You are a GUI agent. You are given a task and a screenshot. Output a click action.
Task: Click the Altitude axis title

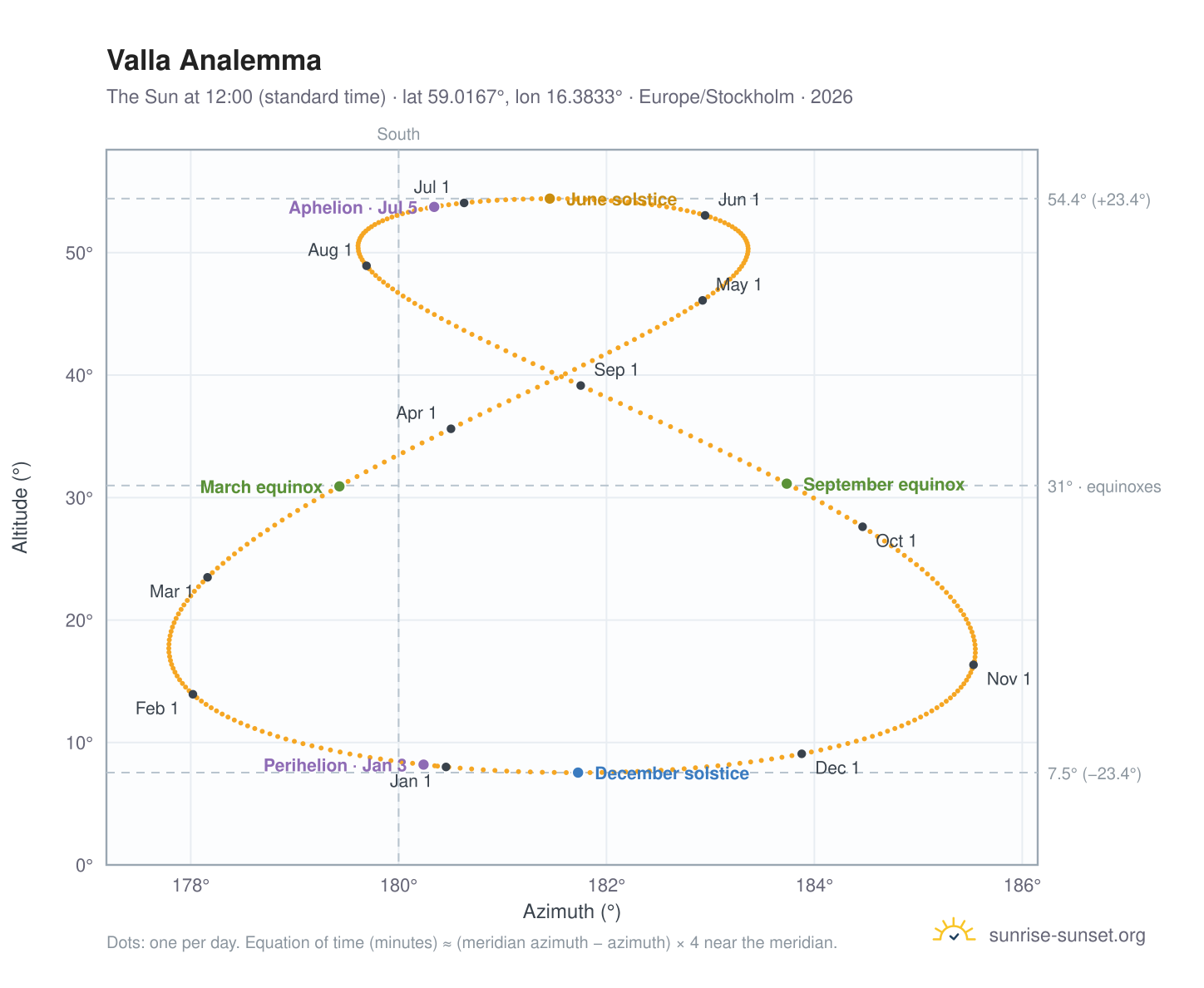[21, 507]
